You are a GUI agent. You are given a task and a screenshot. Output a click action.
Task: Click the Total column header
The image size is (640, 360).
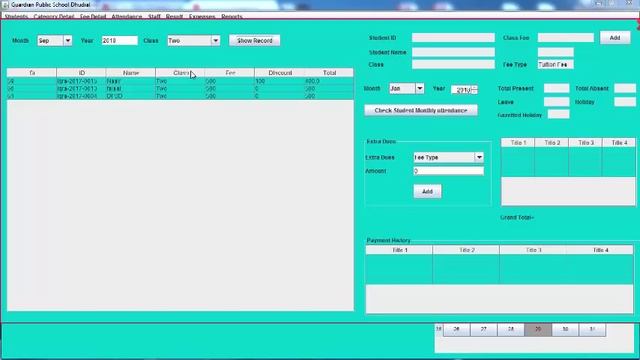pyautogui.click(x=329, y=73)
